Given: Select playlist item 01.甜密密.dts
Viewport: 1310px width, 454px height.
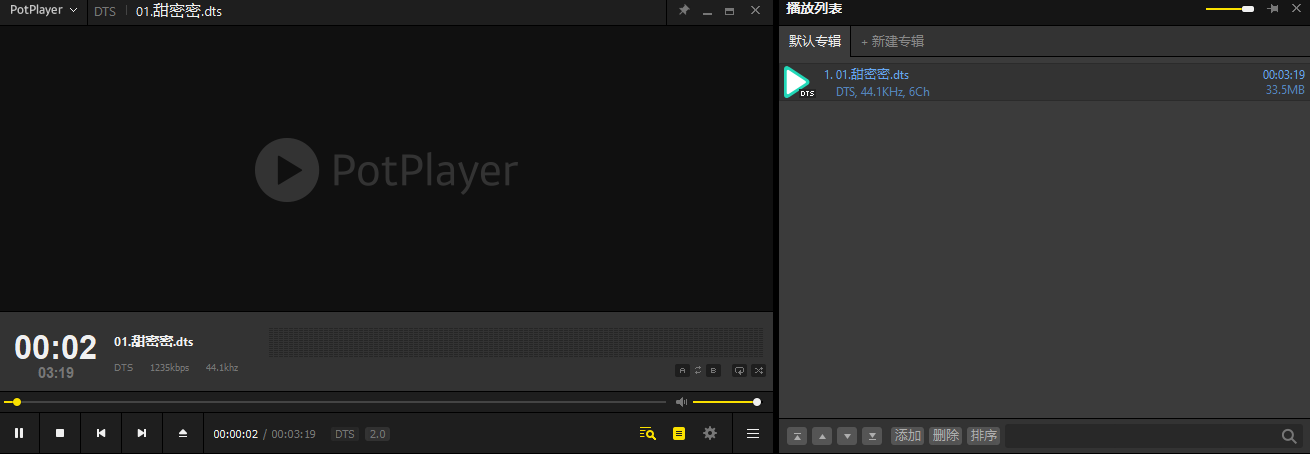Looking at the screenshot, I should tap(1044, 82).
